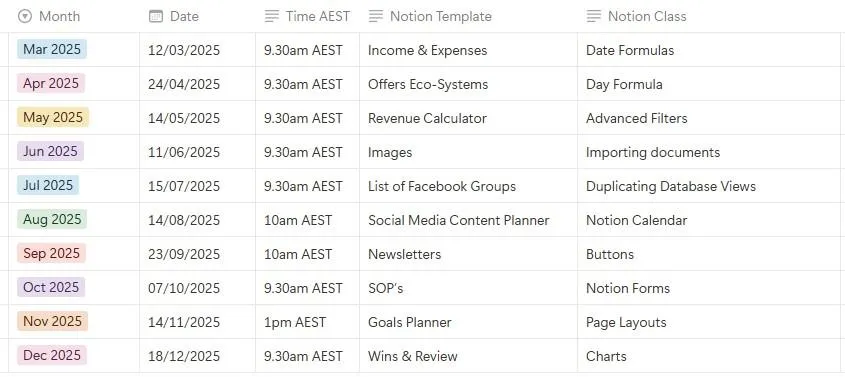Select the Income & Expenses template cell
This screenshot has height=377, width=845.
click(468, 50)
